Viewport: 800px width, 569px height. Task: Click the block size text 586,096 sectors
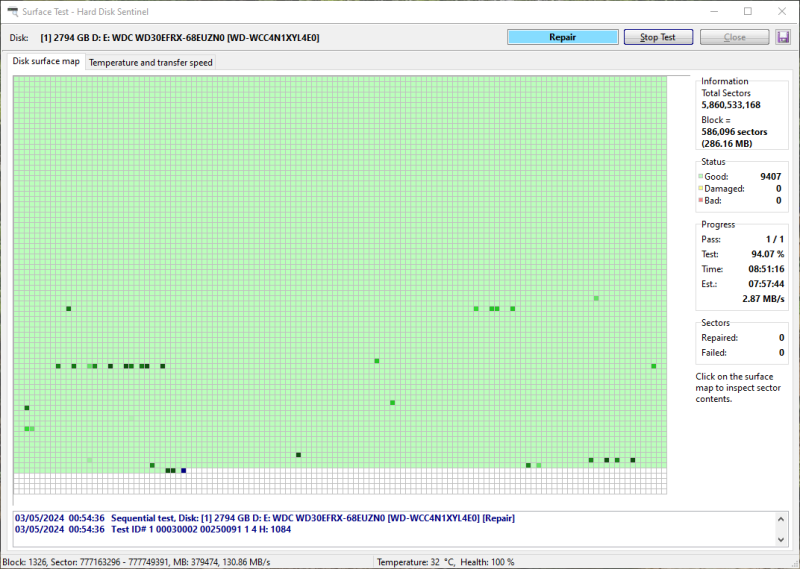[x=734, y=132]
